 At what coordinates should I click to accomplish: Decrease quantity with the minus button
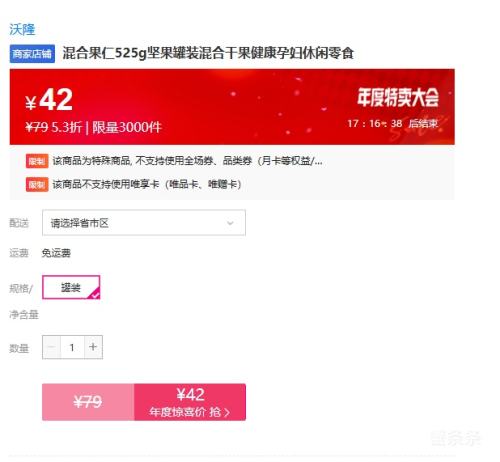(x=51, y=347)
